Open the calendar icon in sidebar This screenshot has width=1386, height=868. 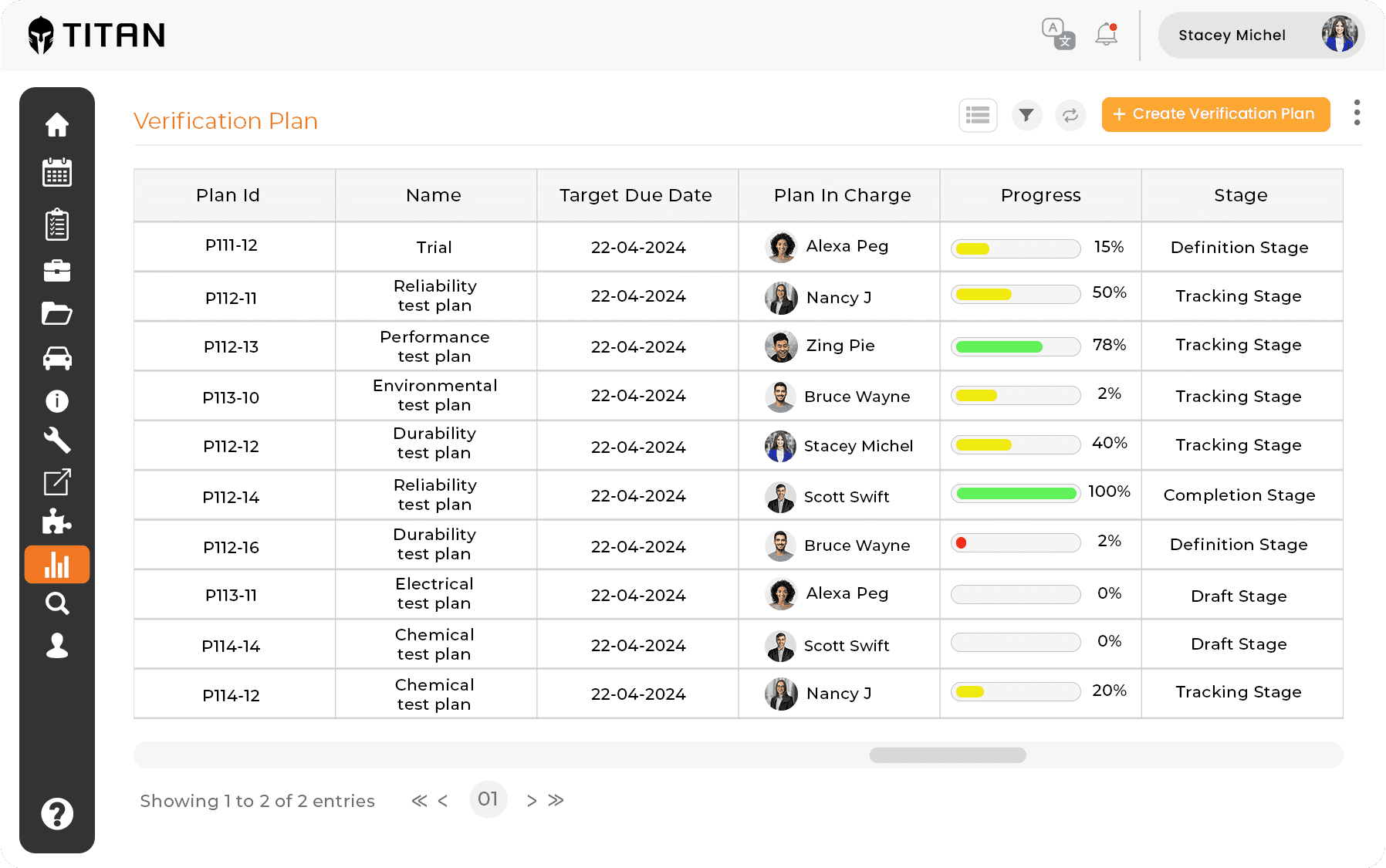pos(57,173)
